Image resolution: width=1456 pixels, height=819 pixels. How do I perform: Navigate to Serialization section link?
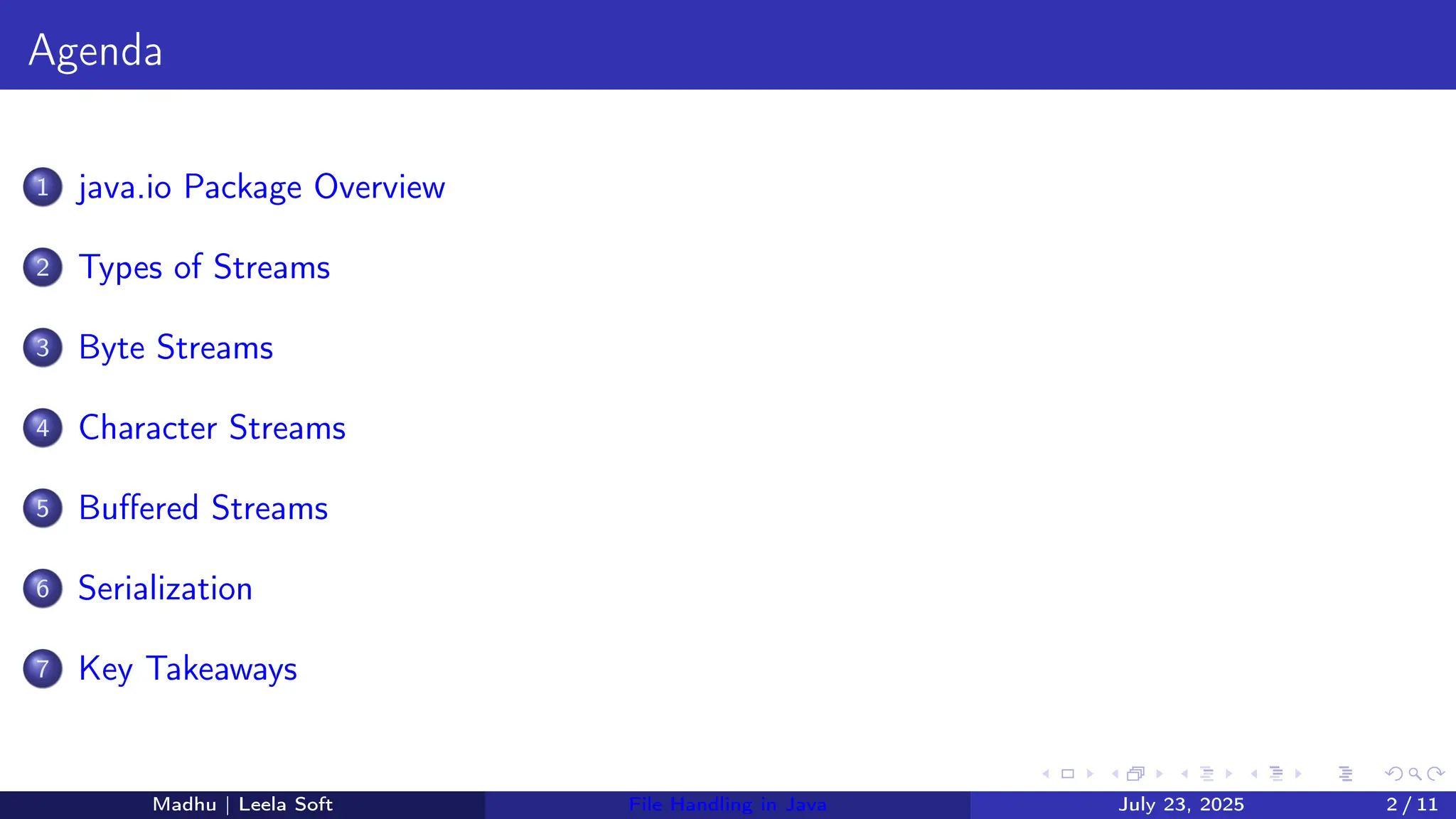pos(165,589)
